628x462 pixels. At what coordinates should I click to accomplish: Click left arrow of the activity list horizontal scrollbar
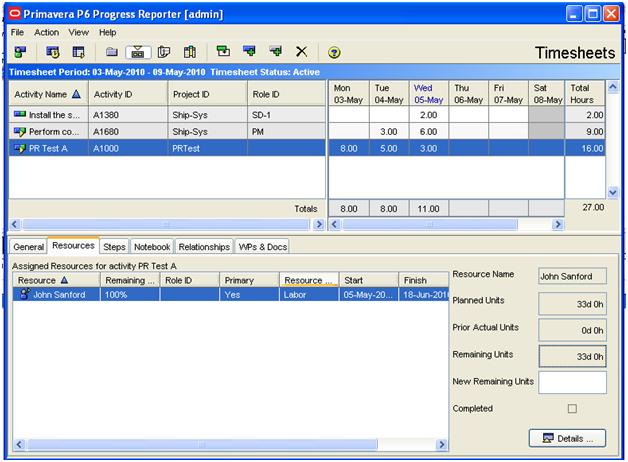tap(15, 224)
